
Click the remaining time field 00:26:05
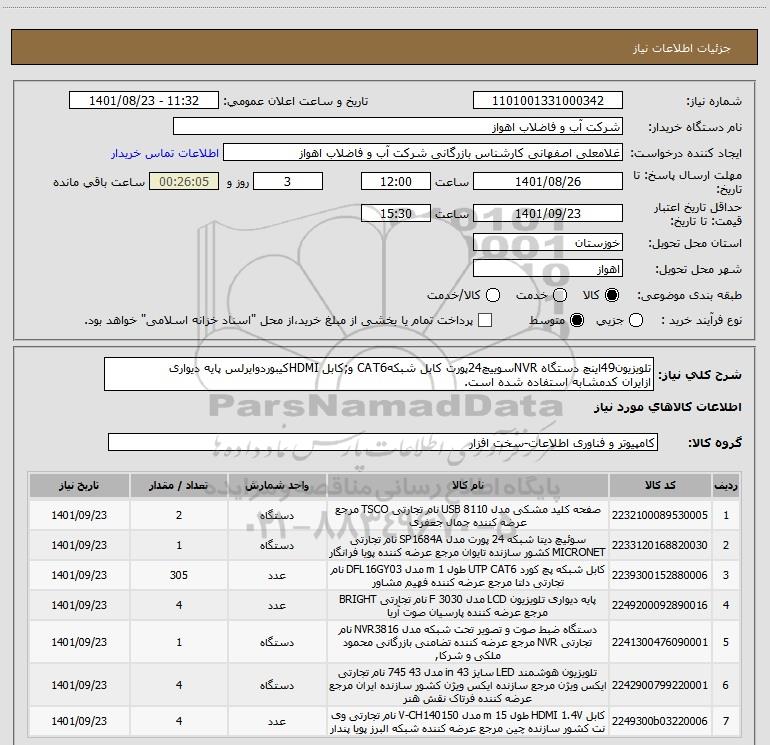point(184,181)
